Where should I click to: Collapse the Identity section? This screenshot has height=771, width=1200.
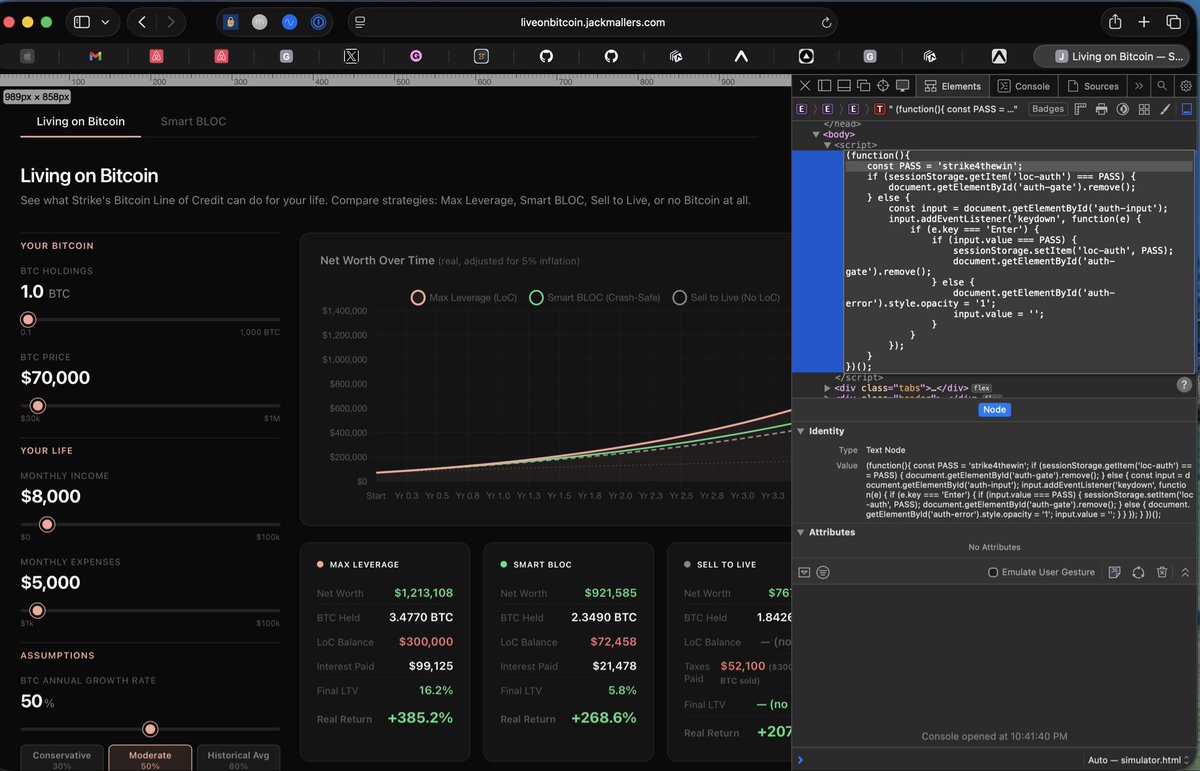(x=801, y=431)
